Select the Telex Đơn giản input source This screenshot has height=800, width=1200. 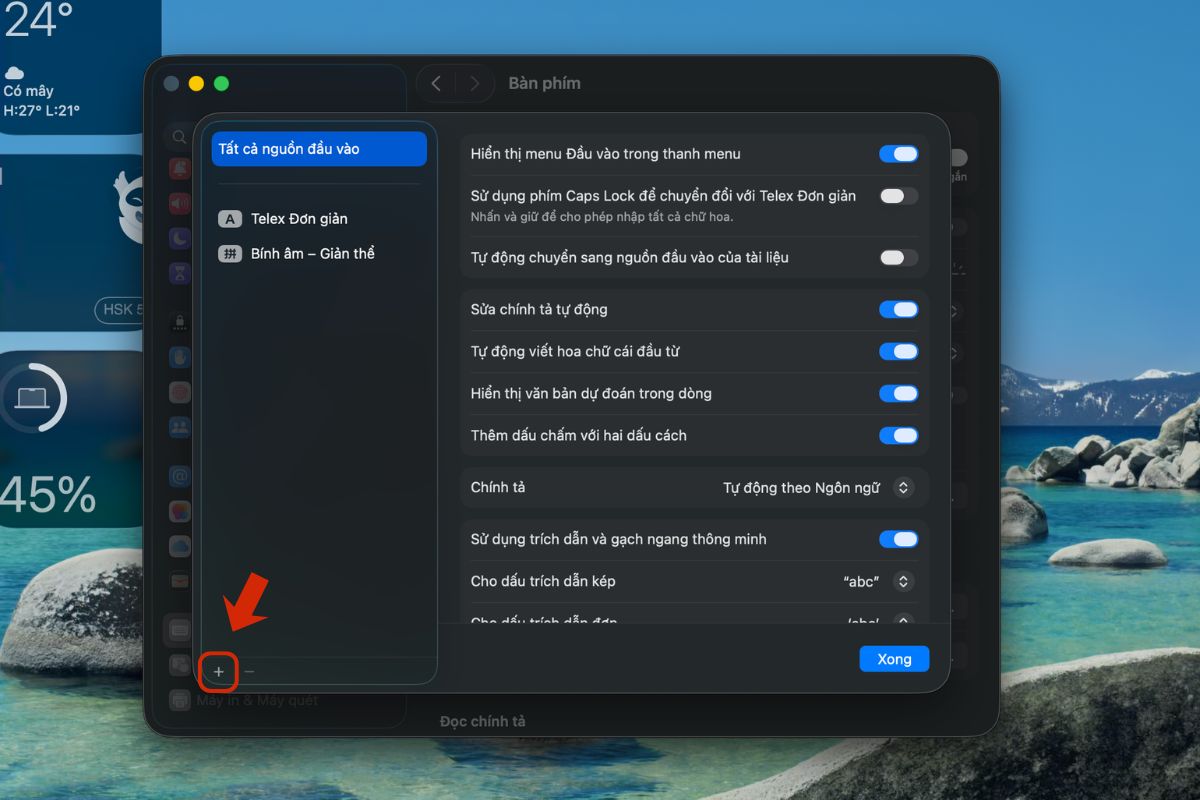(319, 219)
